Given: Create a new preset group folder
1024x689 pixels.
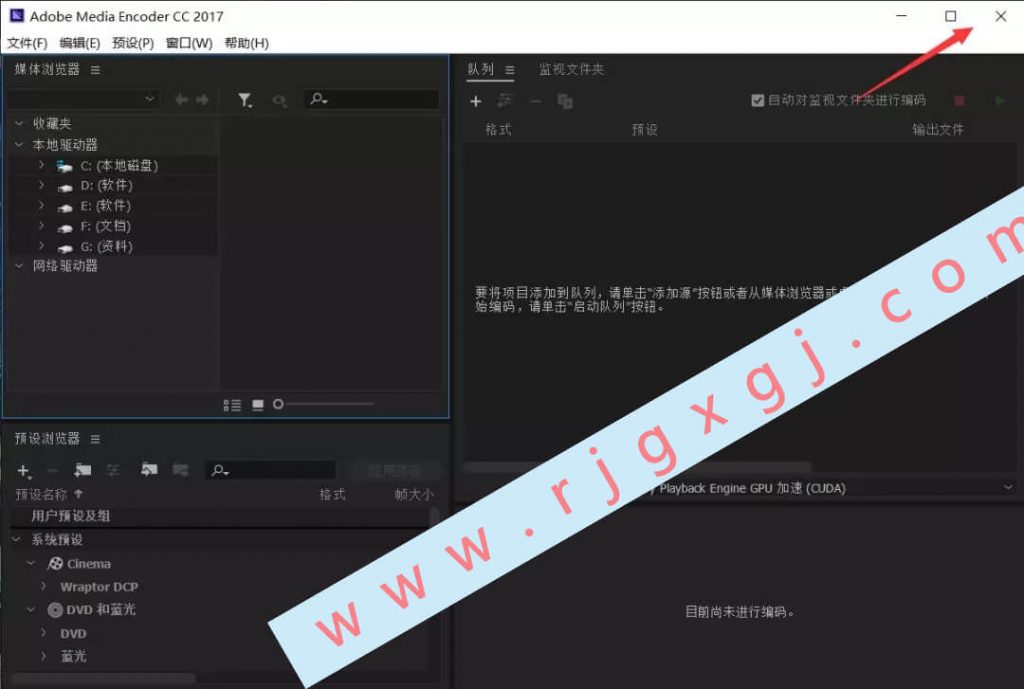Looking at the screenshot, I should point(83,470).
